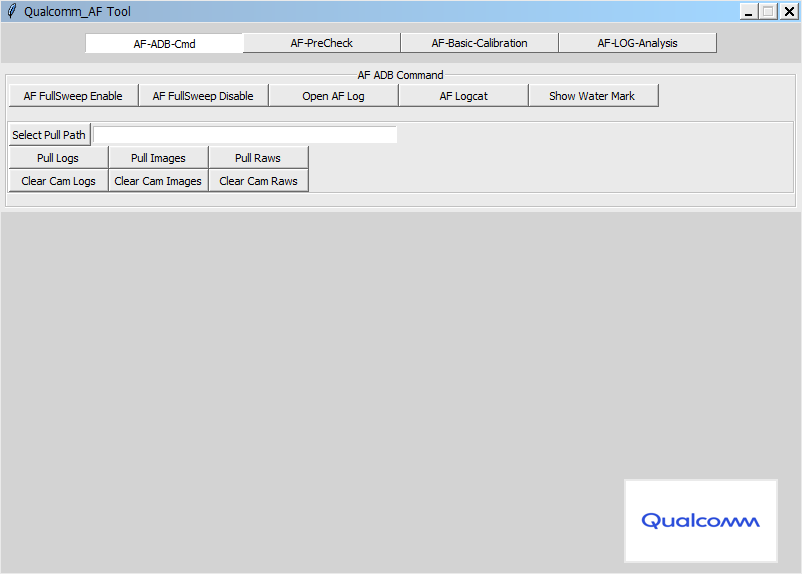The image size is (802, 574).
Task: Clear Cam Logs from the device
Action: (x=58, y=181)
